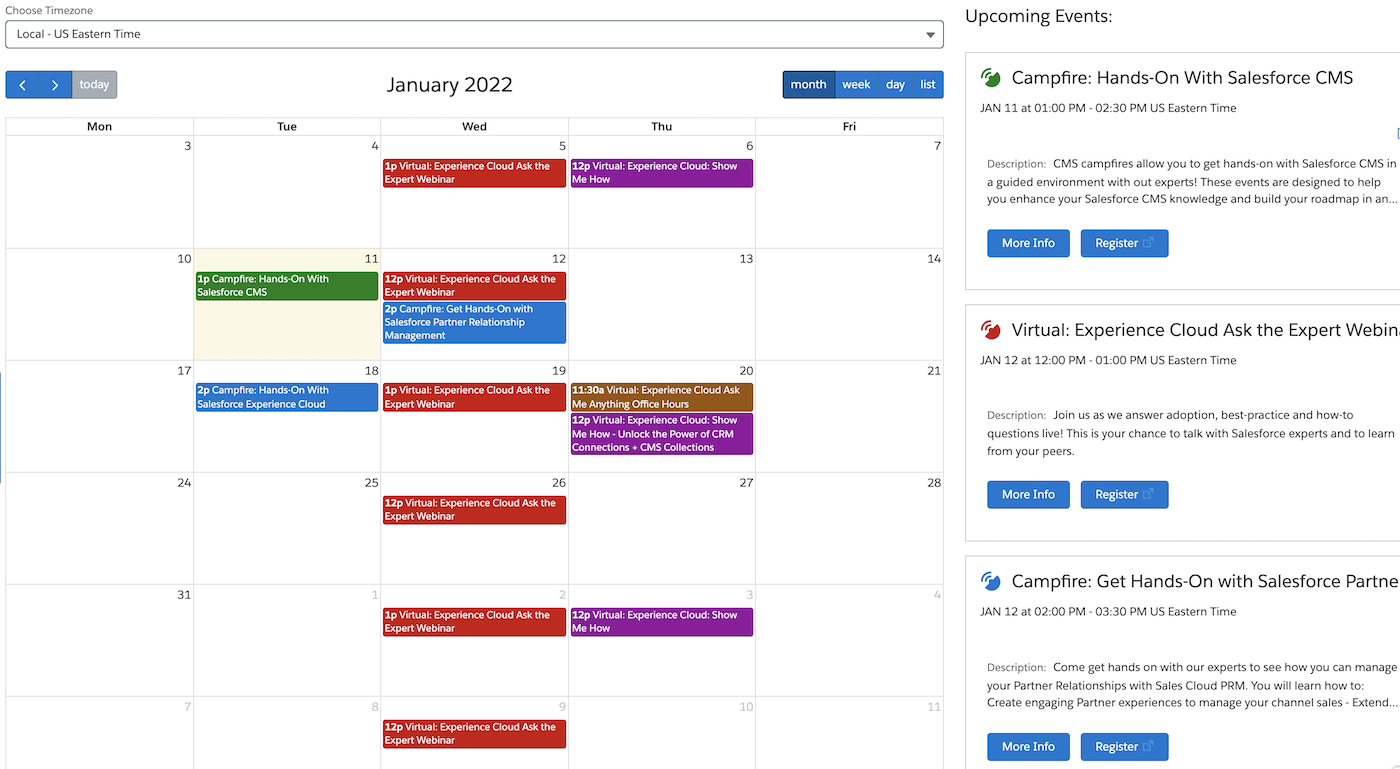The width and height of the screenshot is (1400, 769).
Task: Click the next month chevron arrow
Action: point(55,85)
